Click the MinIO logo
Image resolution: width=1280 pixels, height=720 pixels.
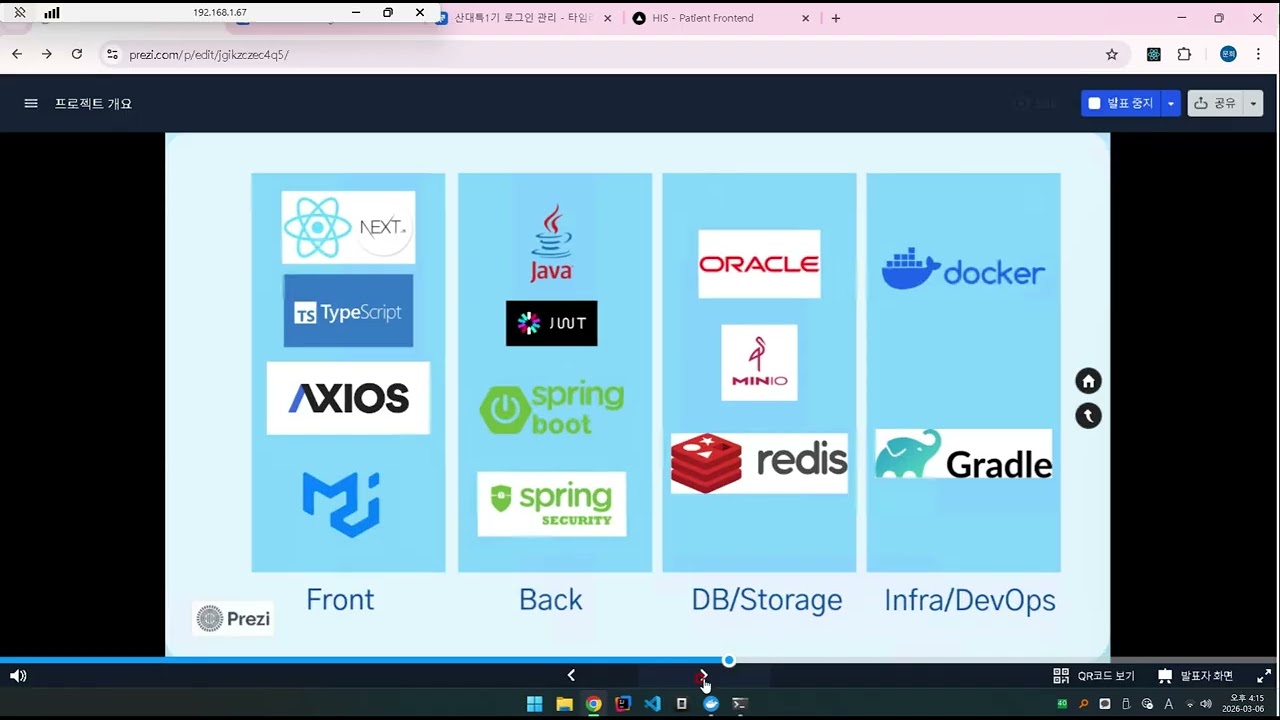[759, 362]
